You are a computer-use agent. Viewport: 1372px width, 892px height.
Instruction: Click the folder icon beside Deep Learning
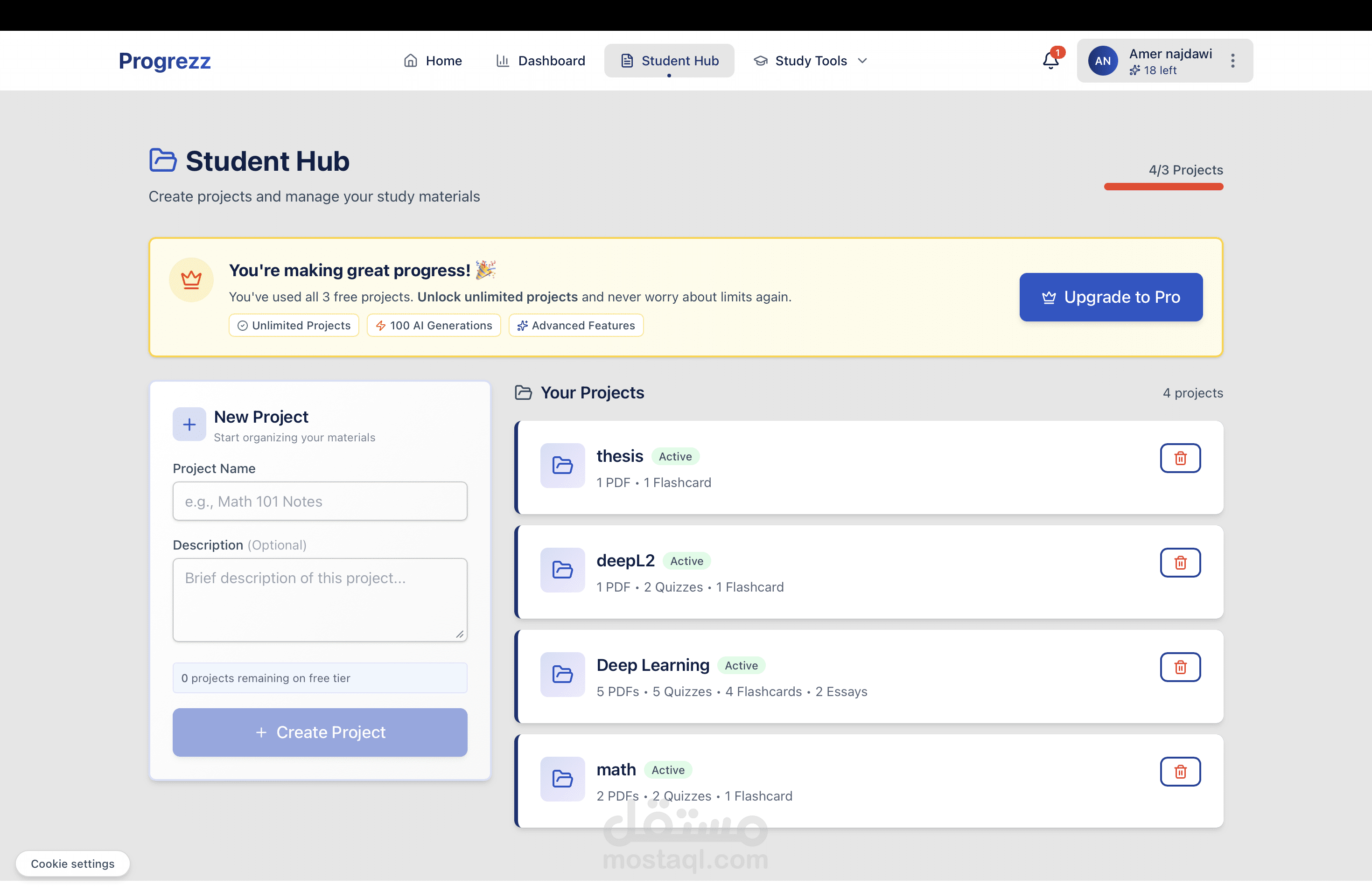point(562,675)
